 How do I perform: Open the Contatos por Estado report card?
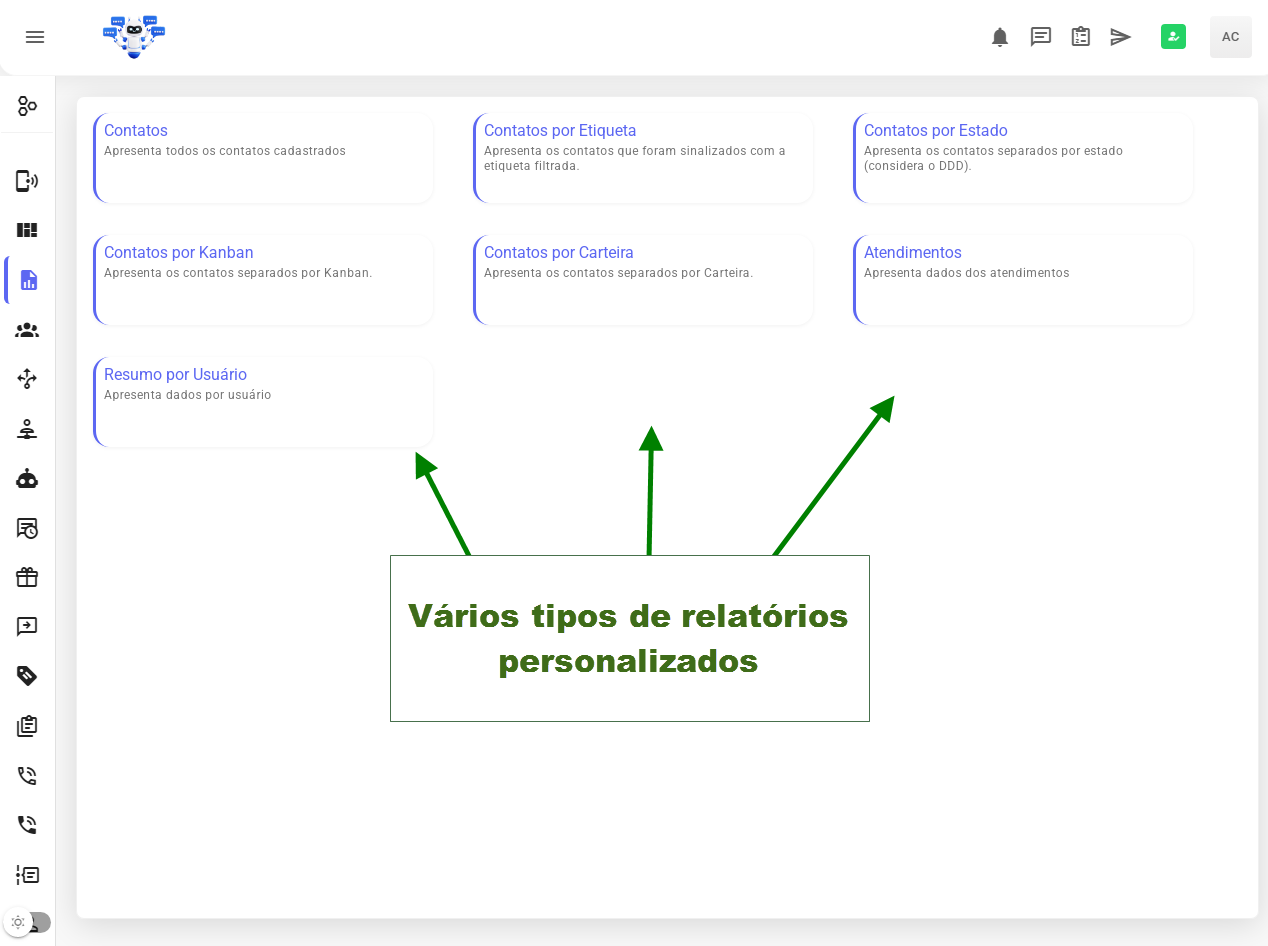pyautogui.click(x=1024, y=158)
